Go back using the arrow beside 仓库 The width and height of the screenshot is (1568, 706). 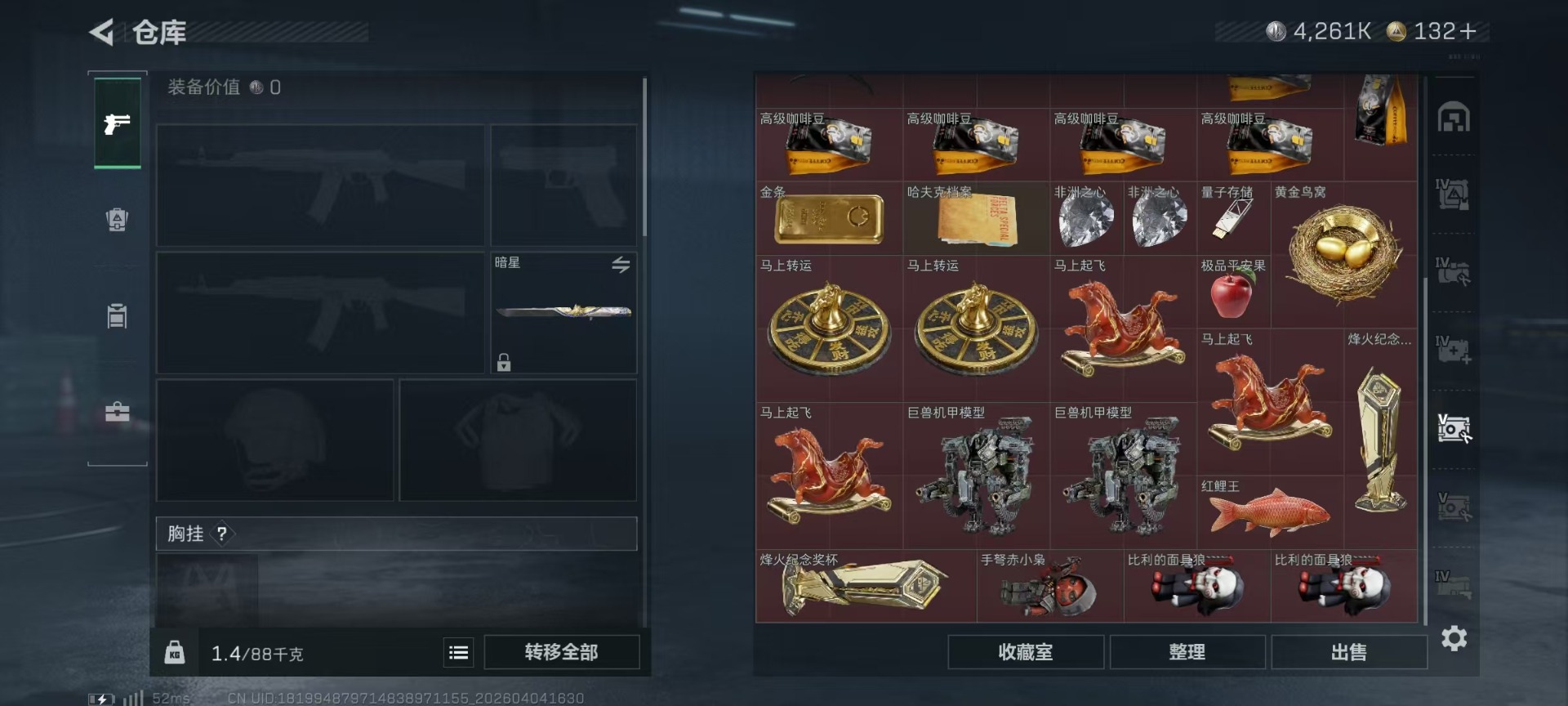click(x=101, y=33)
